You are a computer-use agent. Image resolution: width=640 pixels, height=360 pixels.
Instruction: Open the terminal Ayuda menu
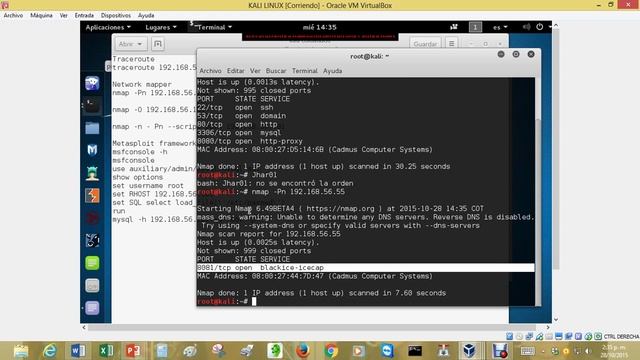tap(333, 71)
